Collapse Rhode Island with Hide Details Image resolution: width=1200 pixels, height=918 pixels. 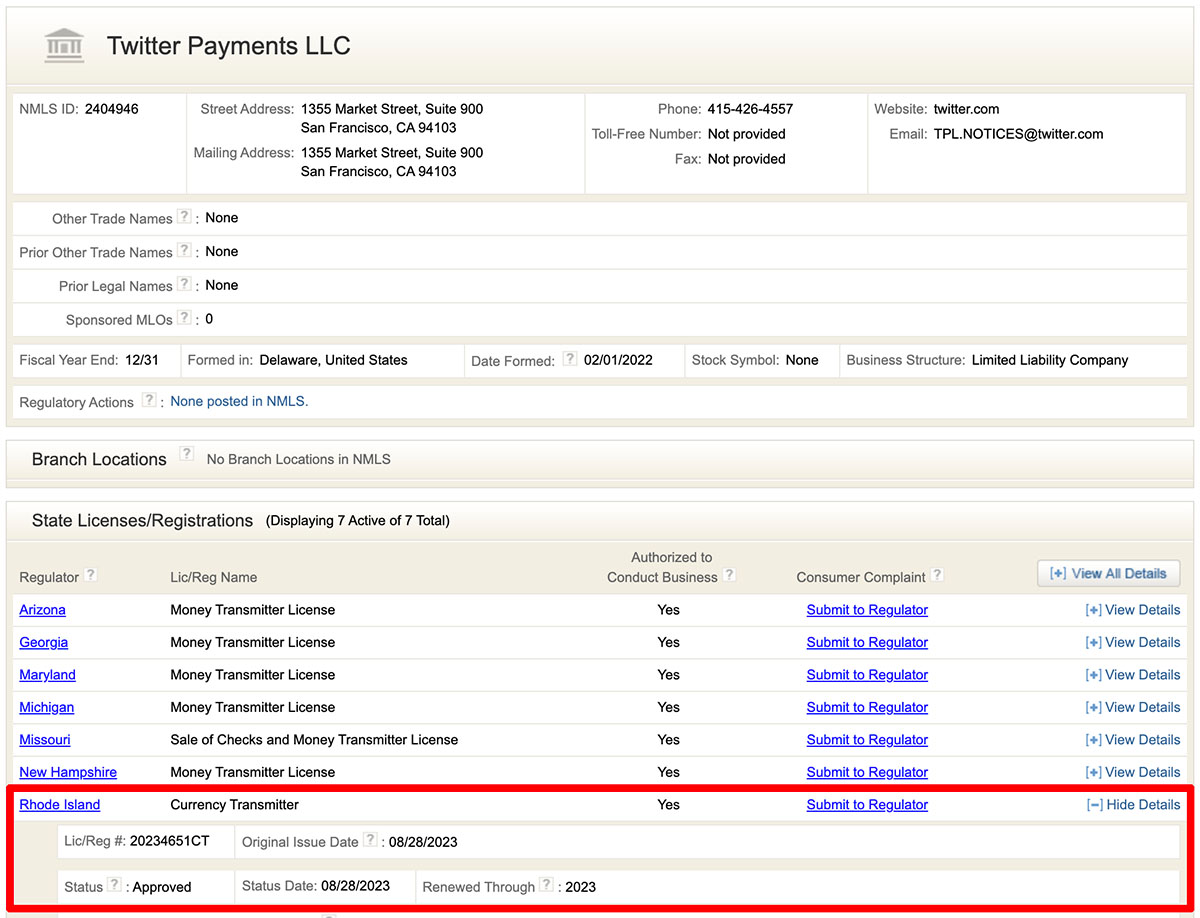coord(1133,805)
